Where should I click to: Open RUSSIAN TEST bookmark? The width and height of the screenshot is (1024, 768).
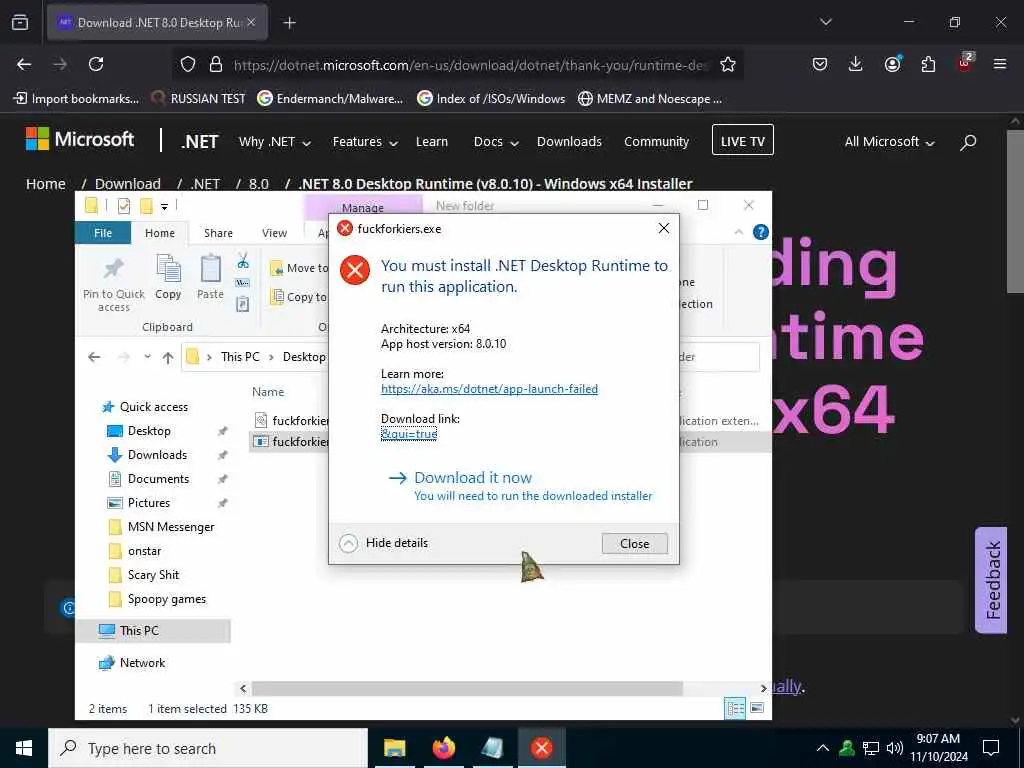click(198, 99)
